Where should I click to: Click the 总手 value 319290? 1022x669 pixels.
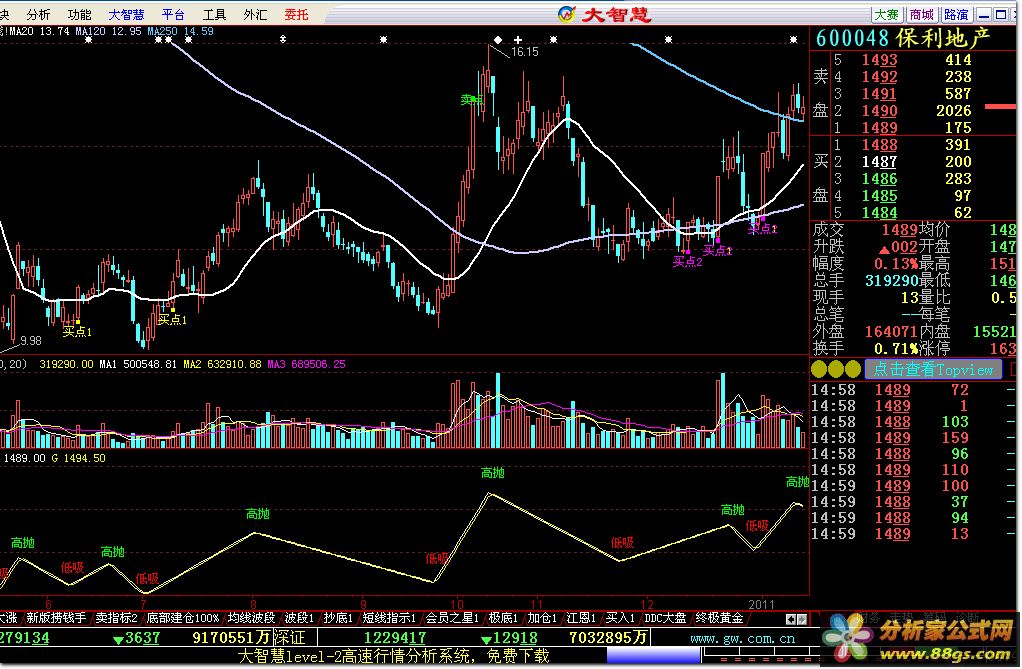point(891,281)
